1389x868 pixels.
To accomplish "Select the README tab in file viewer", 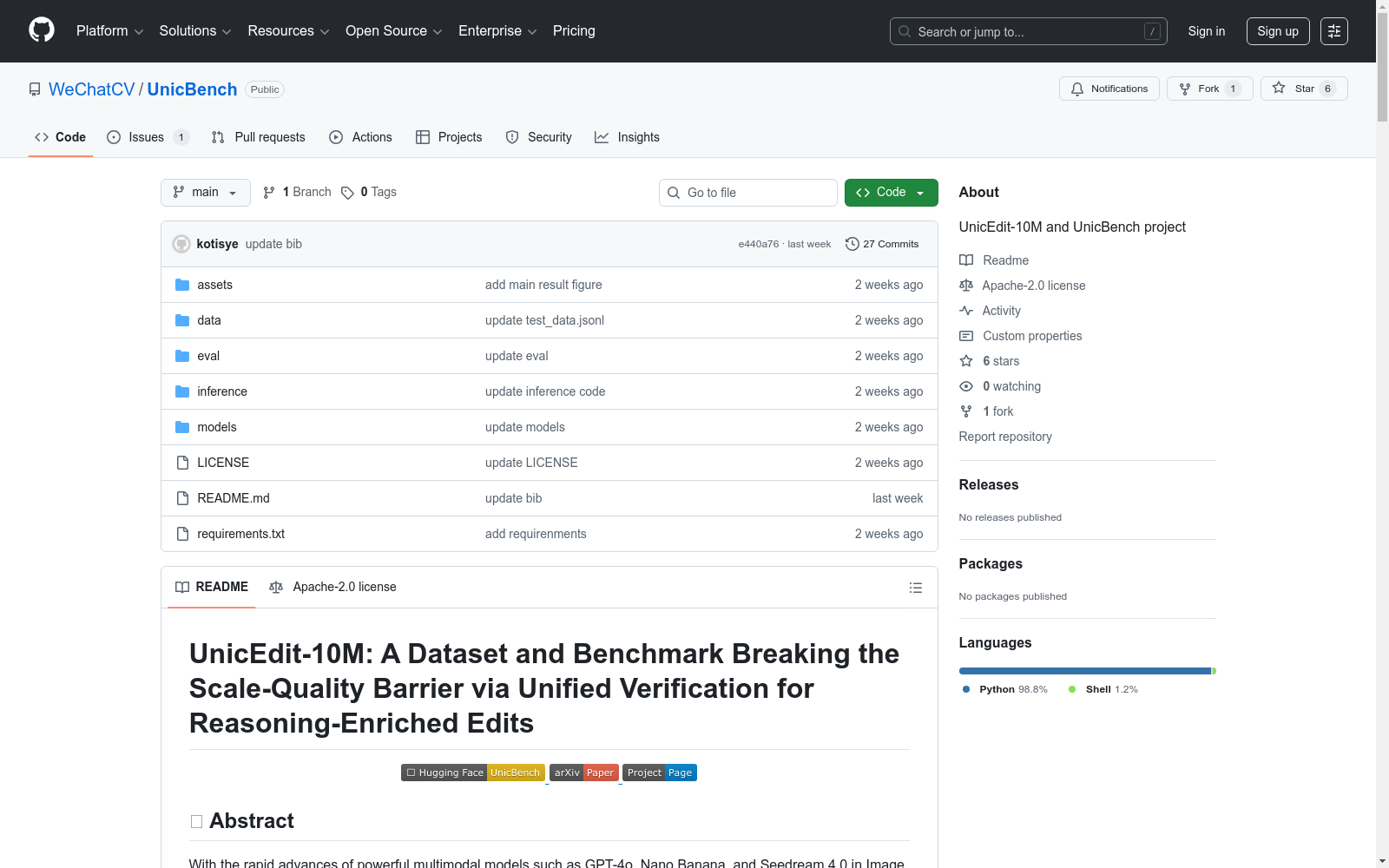I will pos(212,588).
